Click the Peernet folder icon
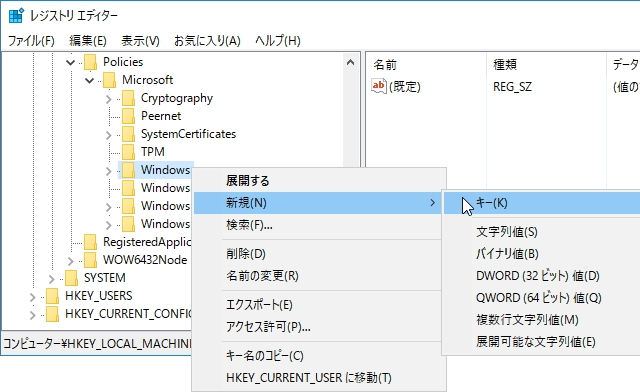The image size is (640, 392). click(128, 116)
